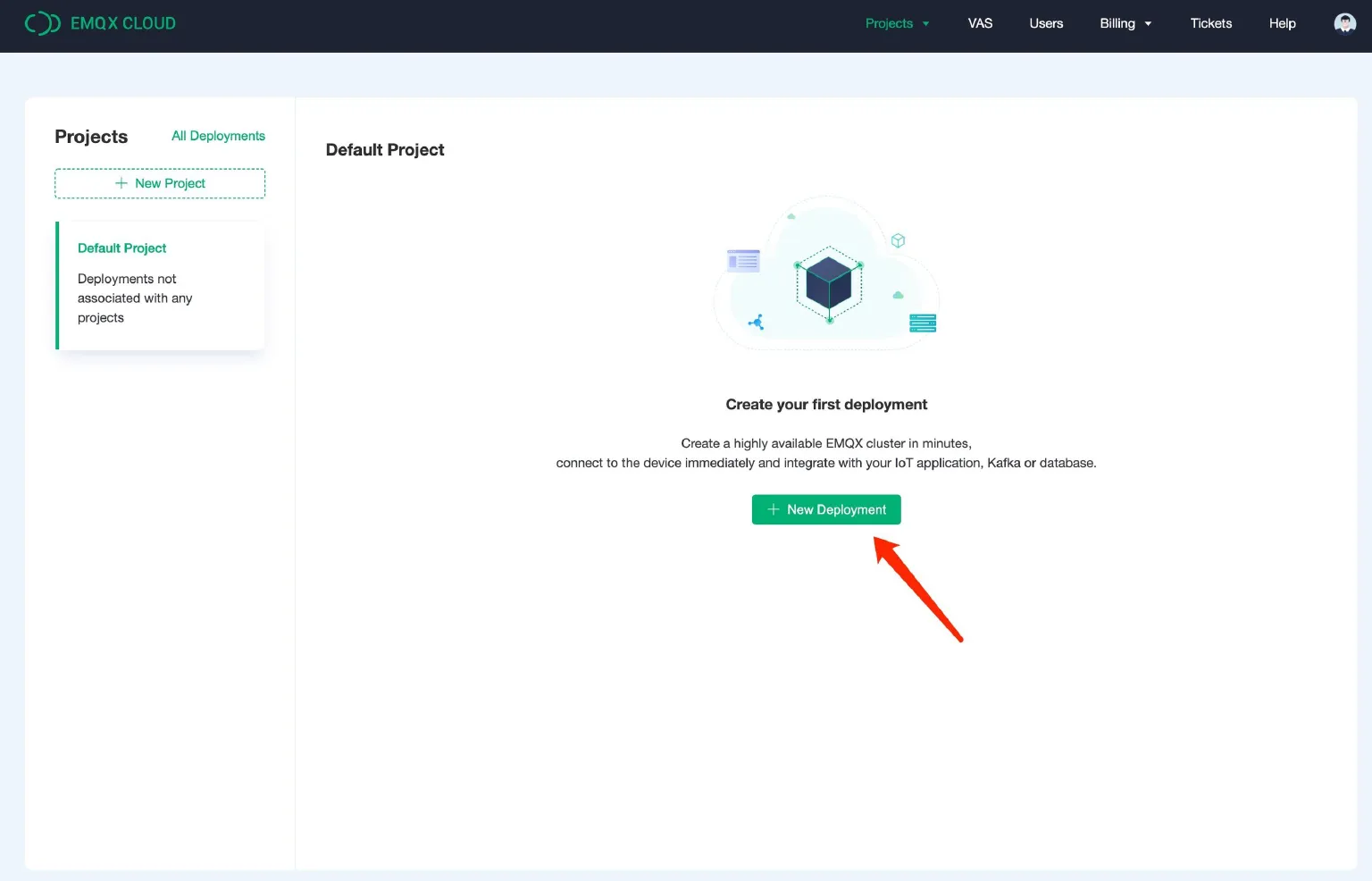
Task: Click the Default Project heading
Action: pos(385,149)
